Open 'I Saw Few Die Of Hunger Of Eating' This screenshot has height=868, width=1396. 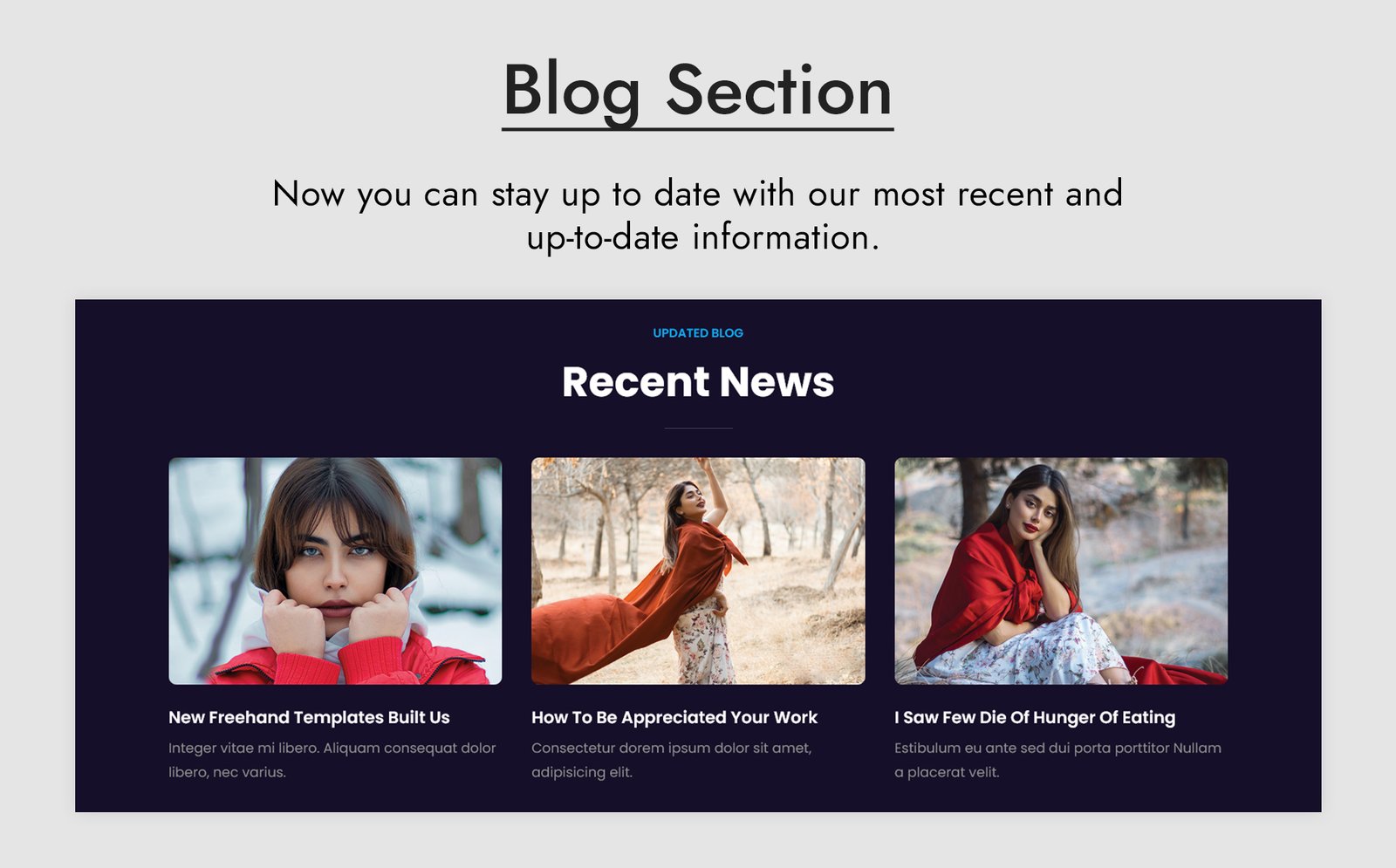click(x=1035, y=717)
